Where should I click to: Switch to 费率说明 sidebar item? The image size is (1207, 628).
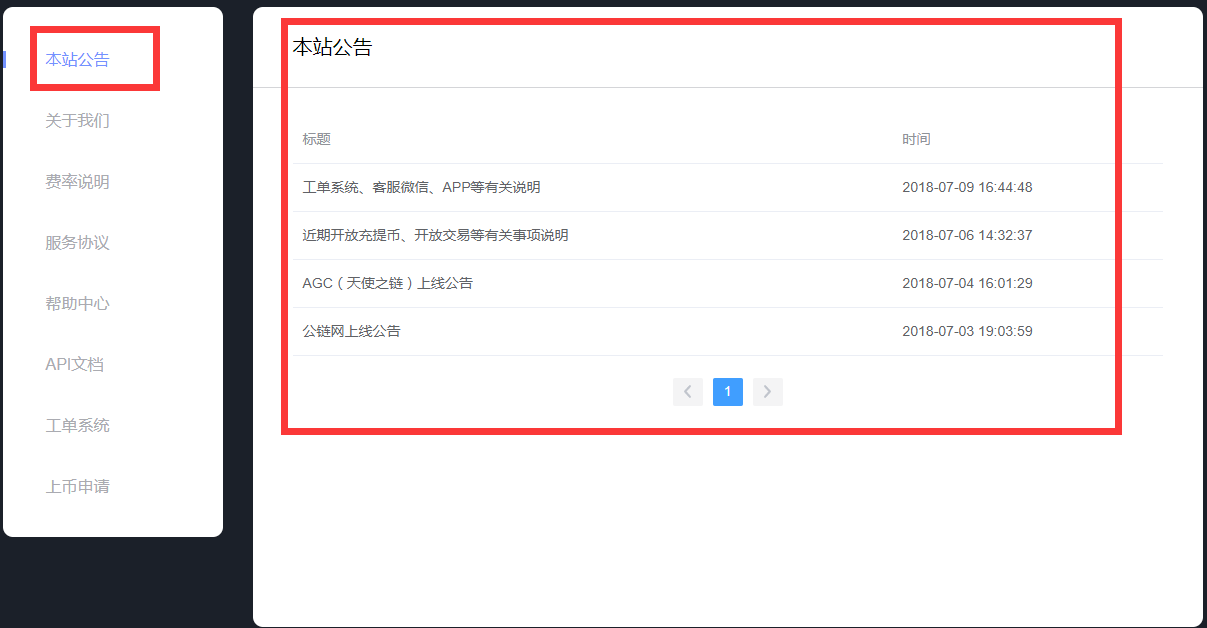78,182
